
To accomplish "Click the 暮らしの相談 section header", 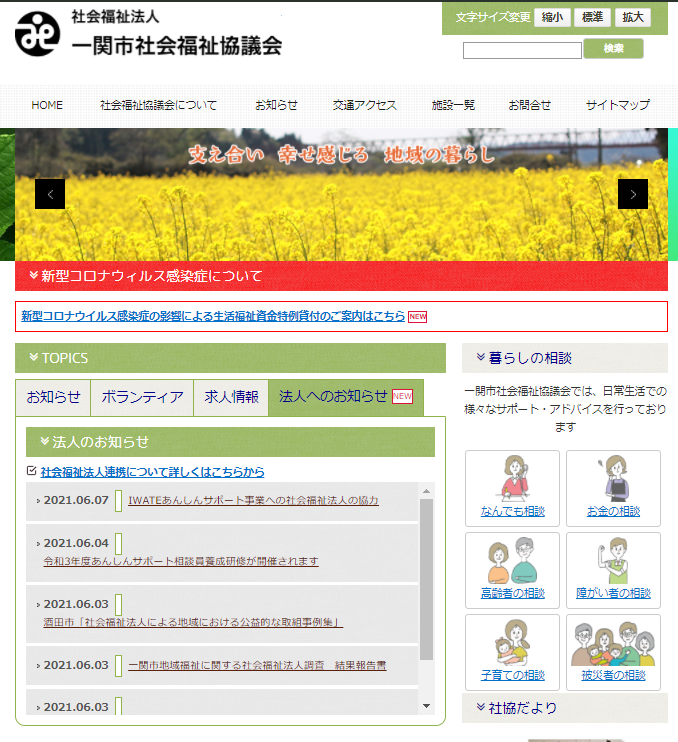I will [x=565, y=358].
